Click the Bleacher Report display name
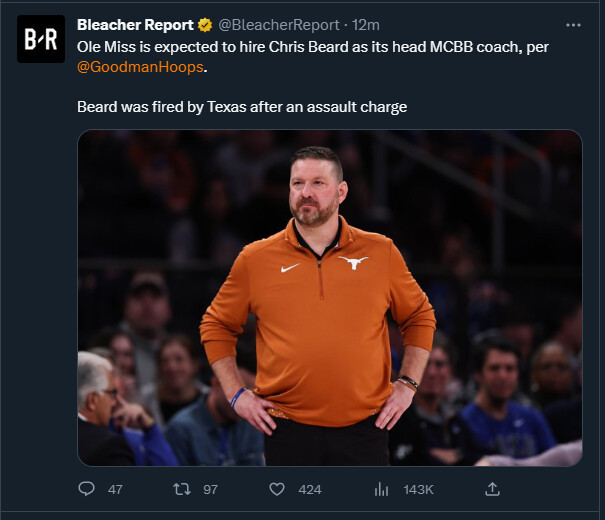The height and width of the screenshot is (520, 605). pos(135,24)
